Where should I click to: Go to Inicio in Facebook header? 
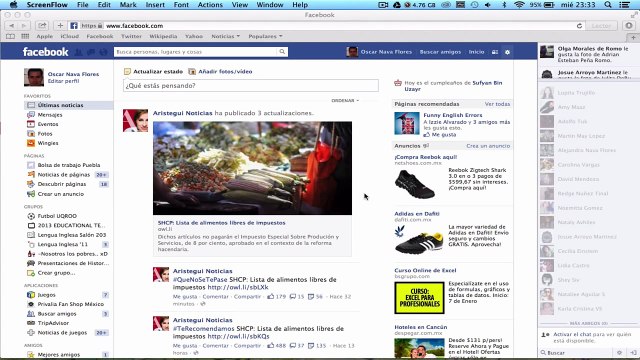476,52
